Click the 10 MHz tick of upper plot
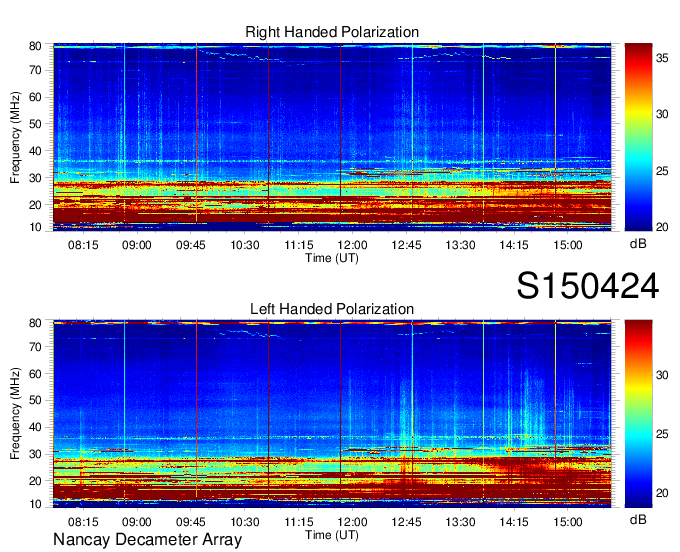Viewport: 680px width, 552px height. coord(35,227)
